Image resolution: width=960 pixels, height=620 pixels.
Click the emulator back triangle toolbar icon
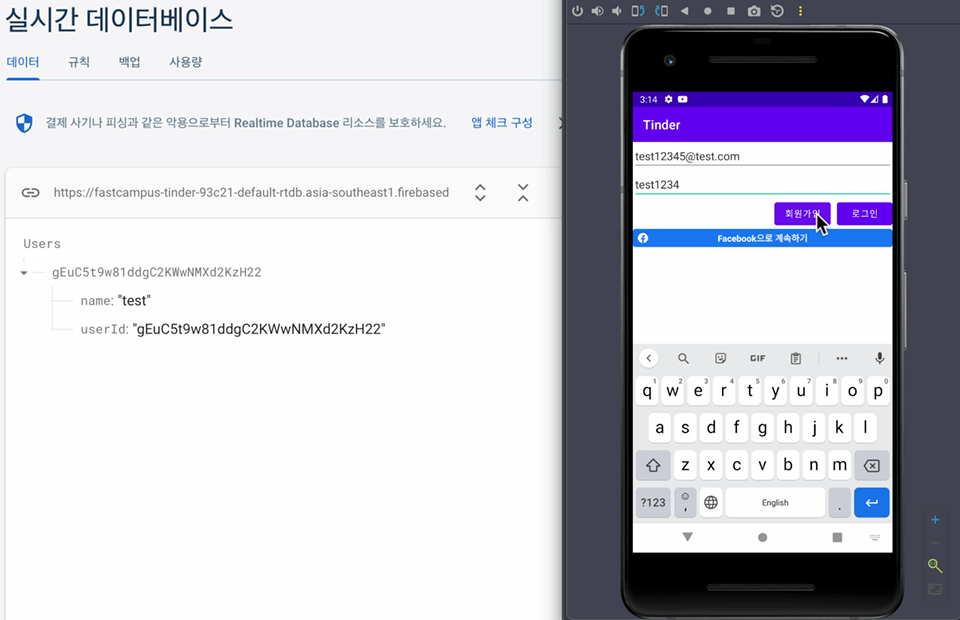click(x=684, y=11)
